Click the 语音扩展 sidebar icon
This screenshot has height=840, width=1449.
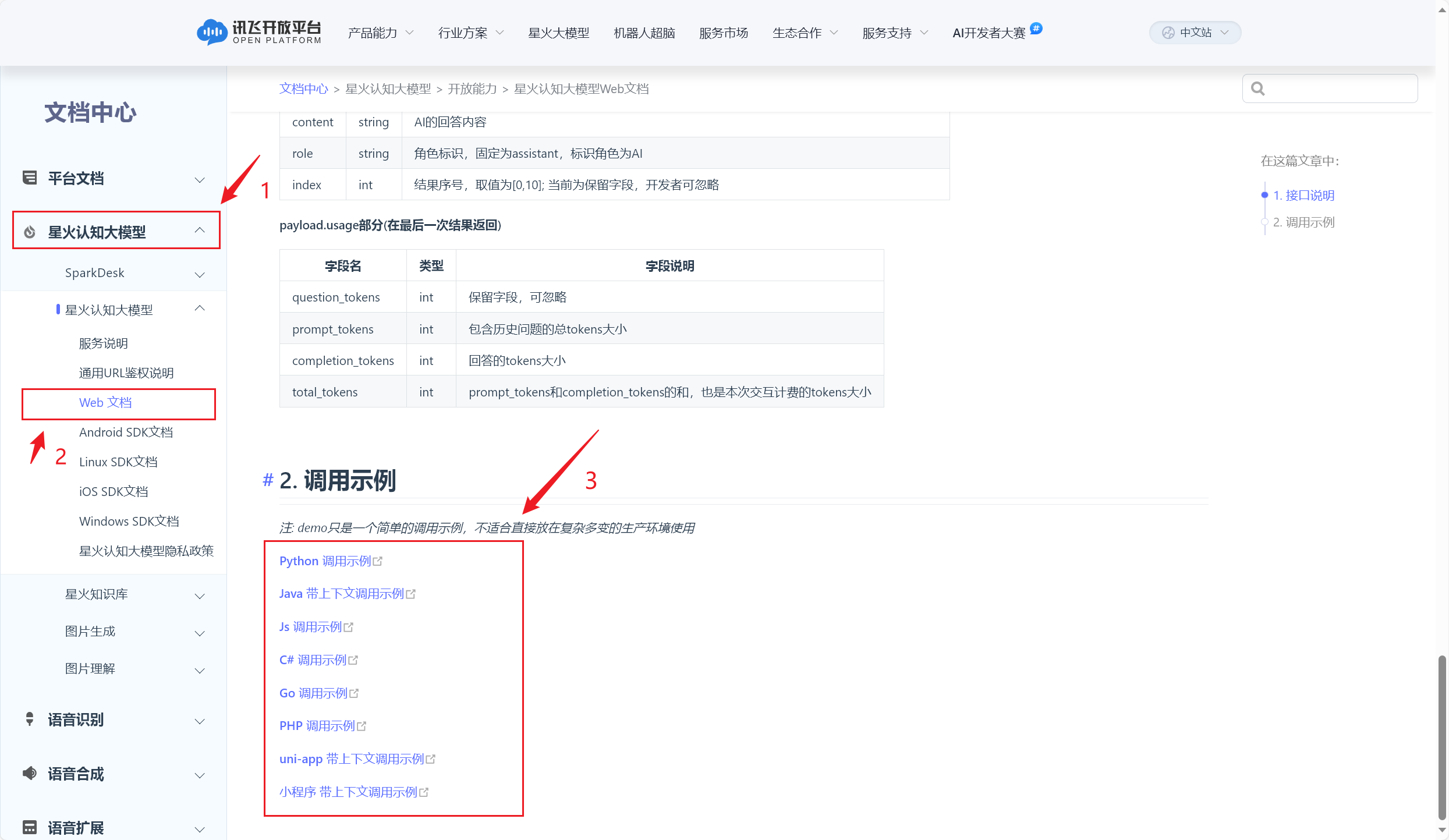(30, 827)
